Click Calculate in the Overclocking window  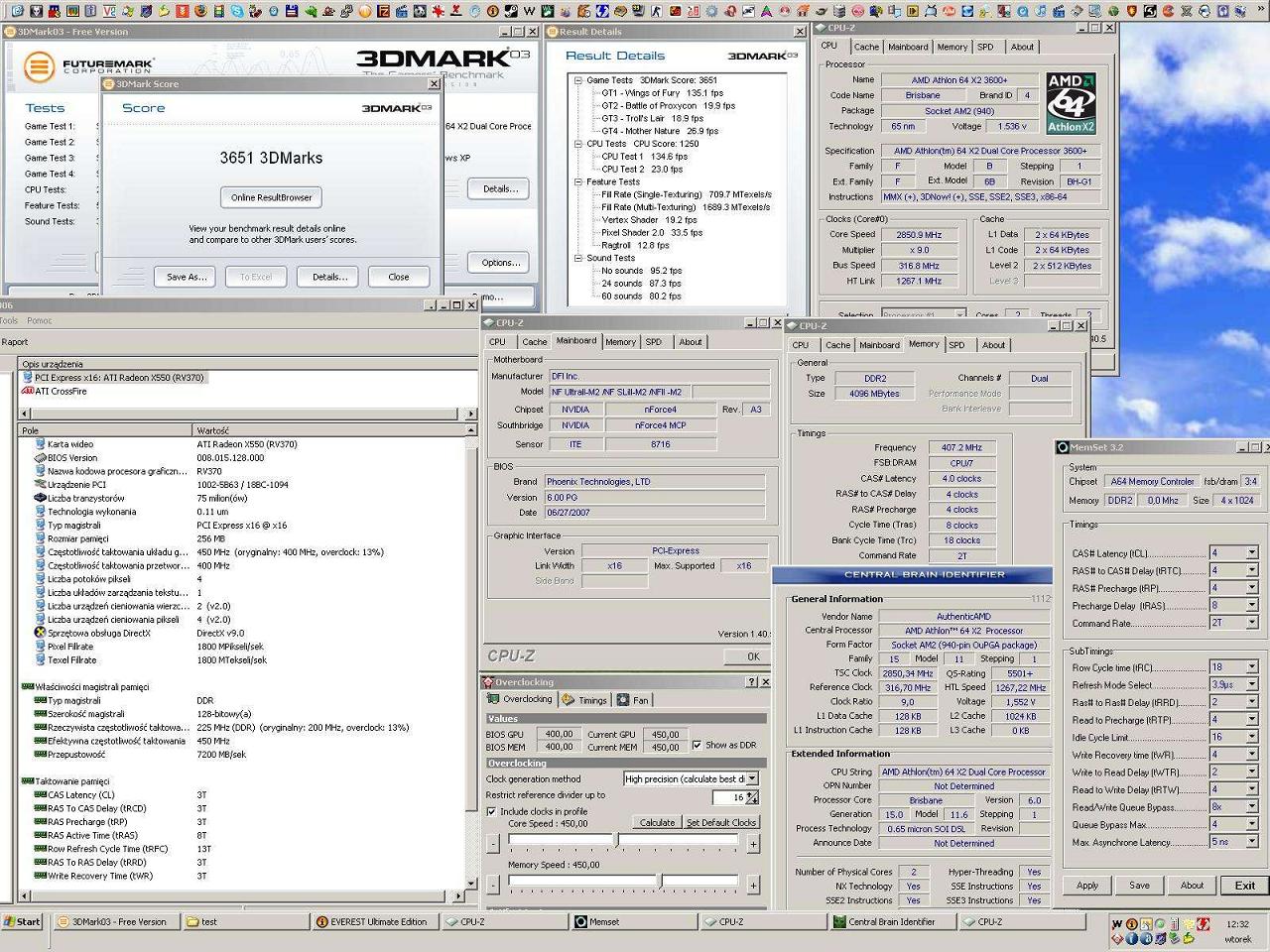click(657, 823)
